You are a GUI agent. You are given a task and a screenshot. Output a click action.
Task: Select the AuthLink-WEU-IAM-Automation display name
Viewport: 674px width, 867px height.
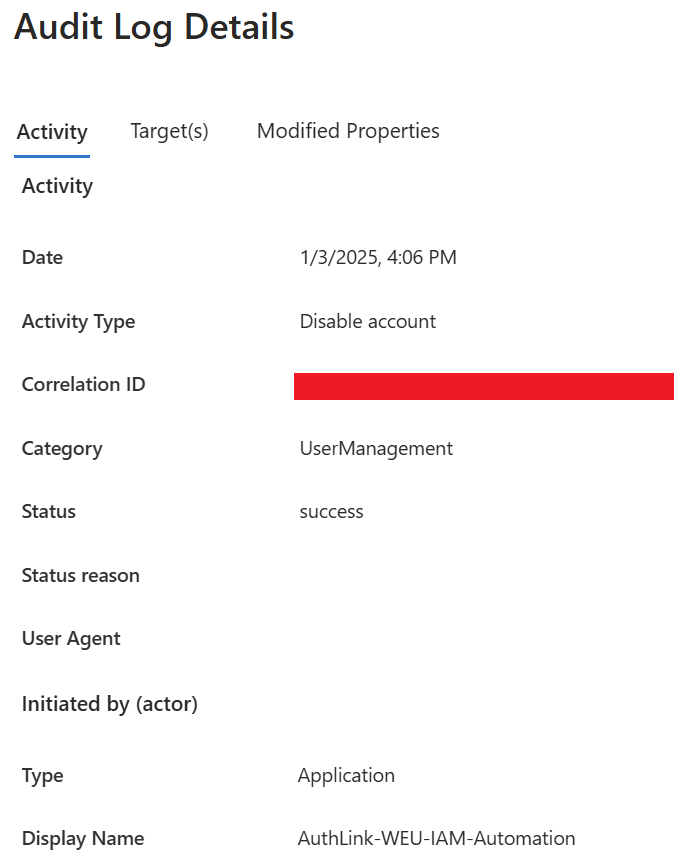pos(436,839)
